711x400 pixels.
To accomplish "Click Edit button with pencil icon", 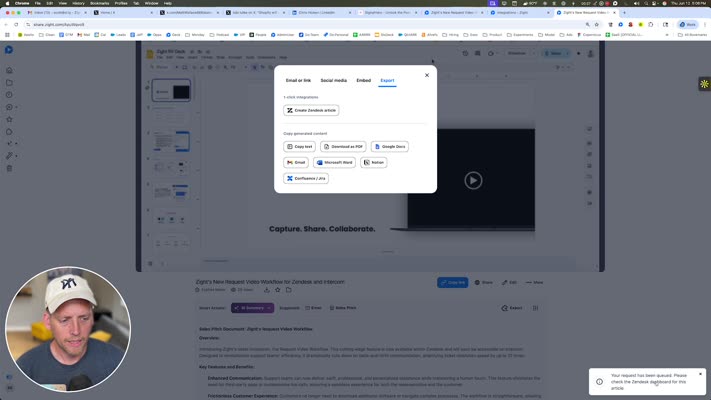I will pos(510,282).
